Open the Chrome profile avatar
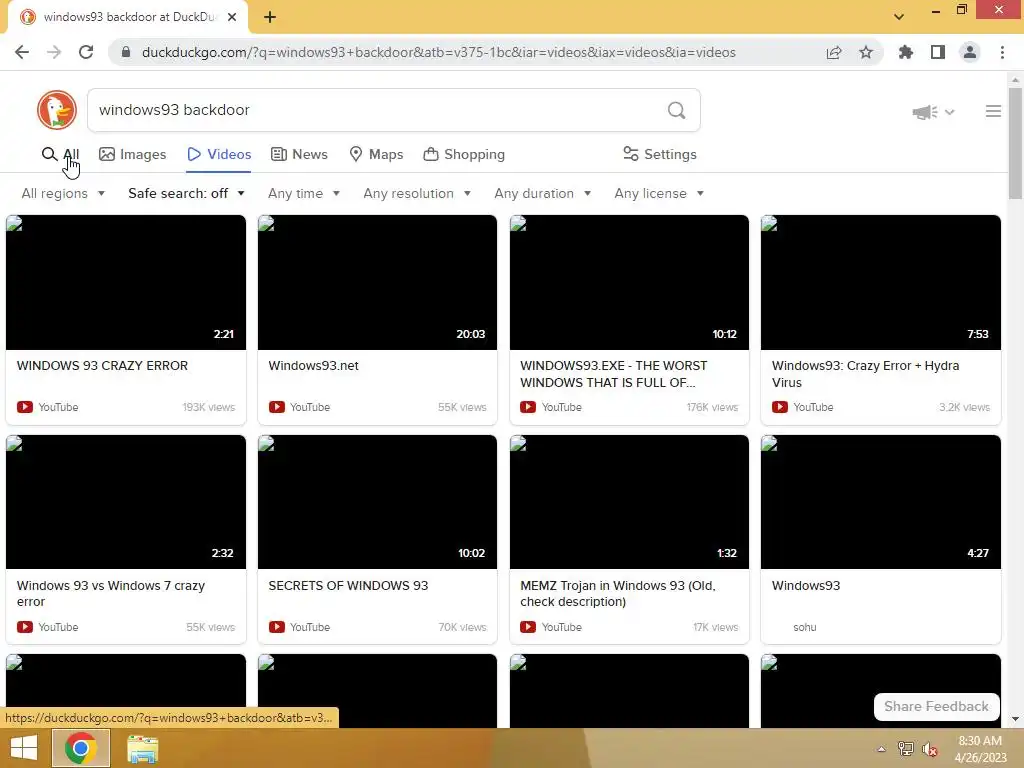 pyautogui.click(x=970, y=52)
